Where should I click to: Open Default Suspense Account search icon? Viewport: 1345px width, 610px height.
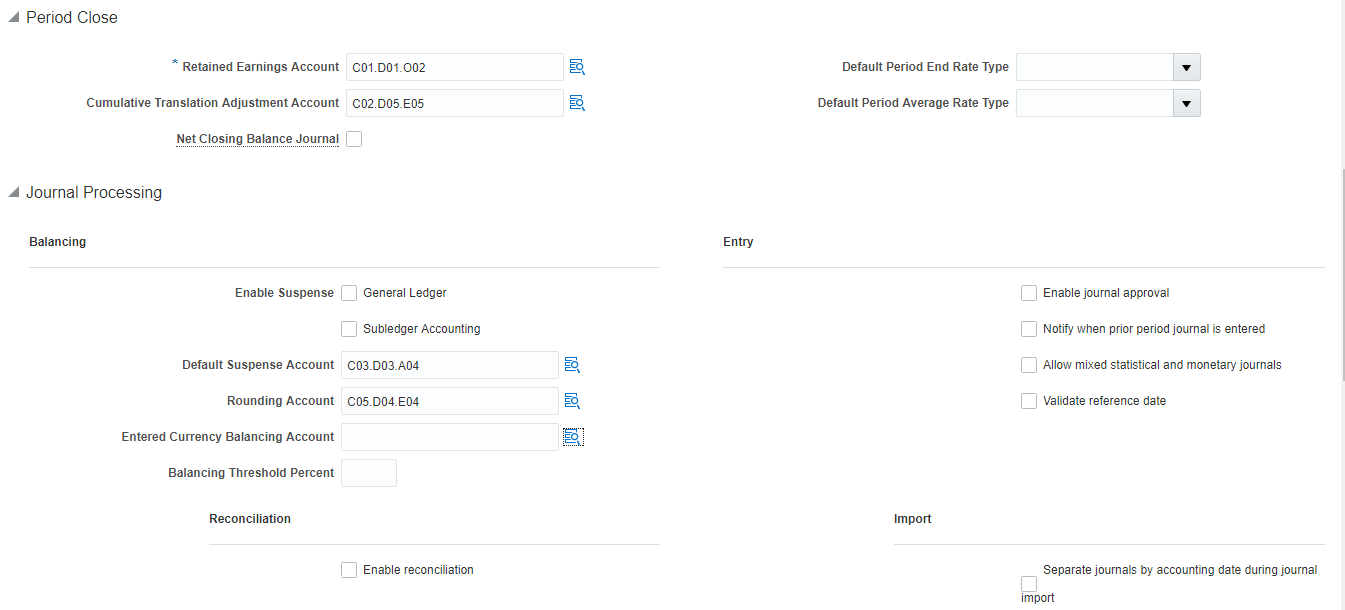pos(572,365)
